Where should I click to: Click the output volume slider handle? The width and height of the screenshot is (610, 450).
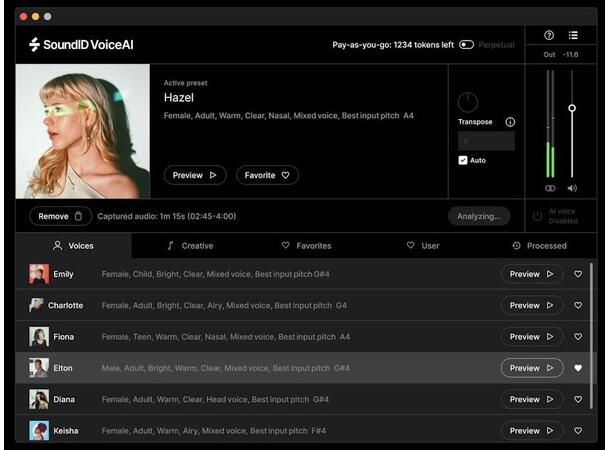[x=572, y=108]
